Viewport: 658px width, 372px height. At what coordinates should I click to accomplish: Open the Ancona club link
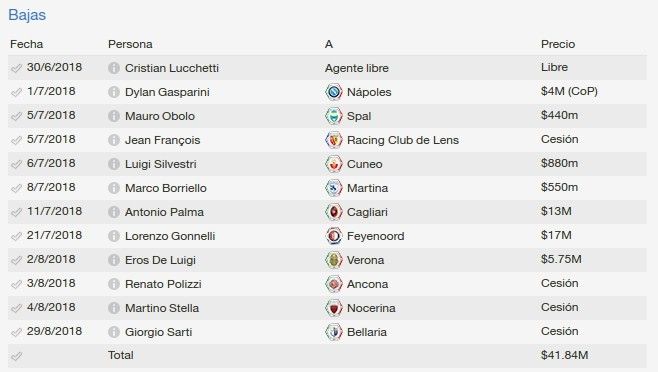coord(367,284)
